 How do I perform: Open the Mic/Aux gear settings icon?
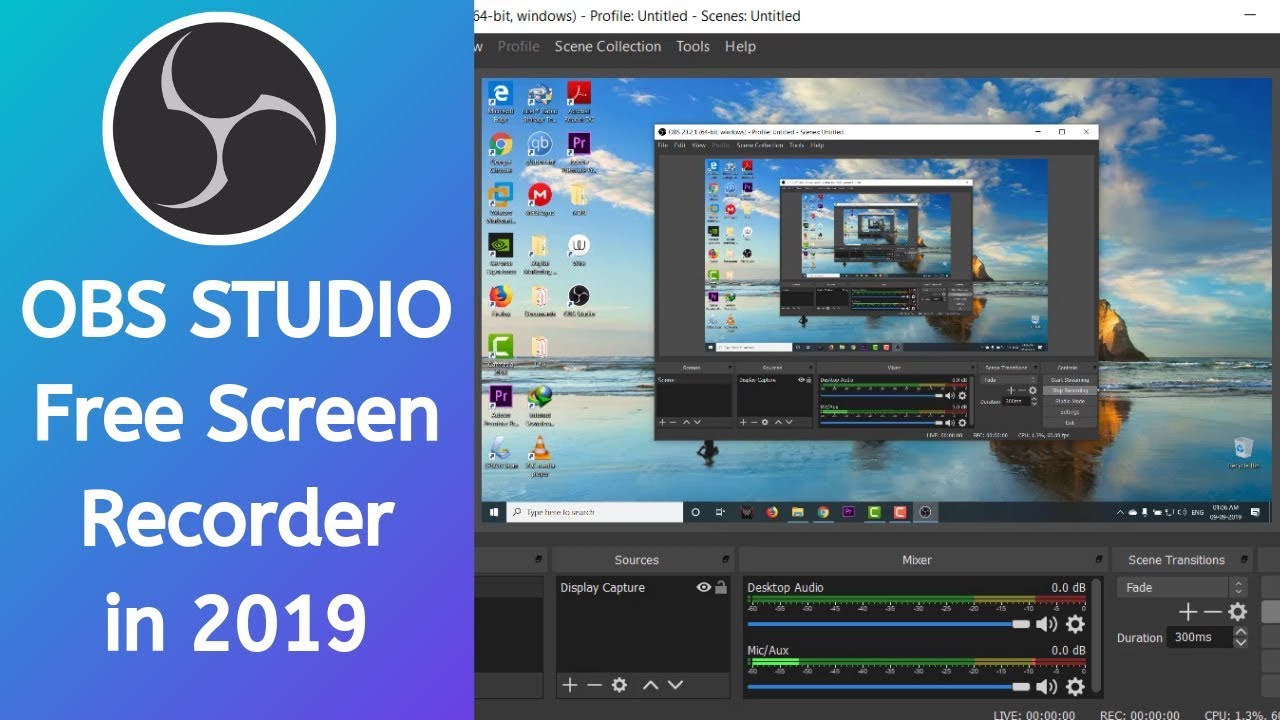(1075, 686)
